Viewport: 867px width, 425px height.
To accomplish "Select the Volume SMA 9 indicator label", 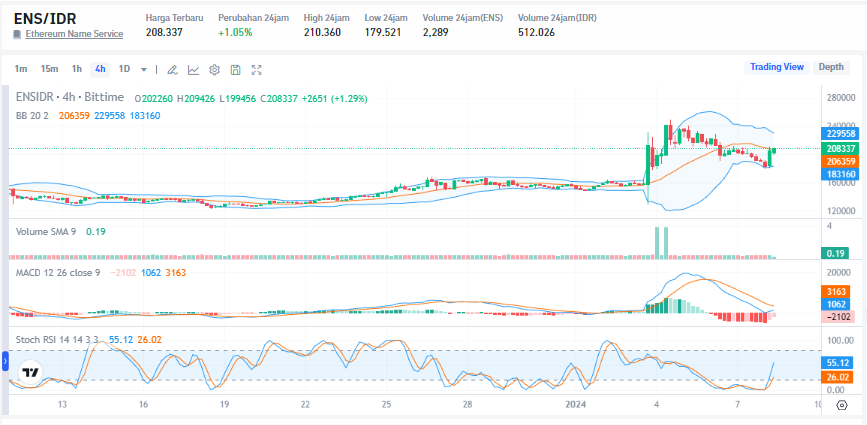I will (x=46, y=232).
